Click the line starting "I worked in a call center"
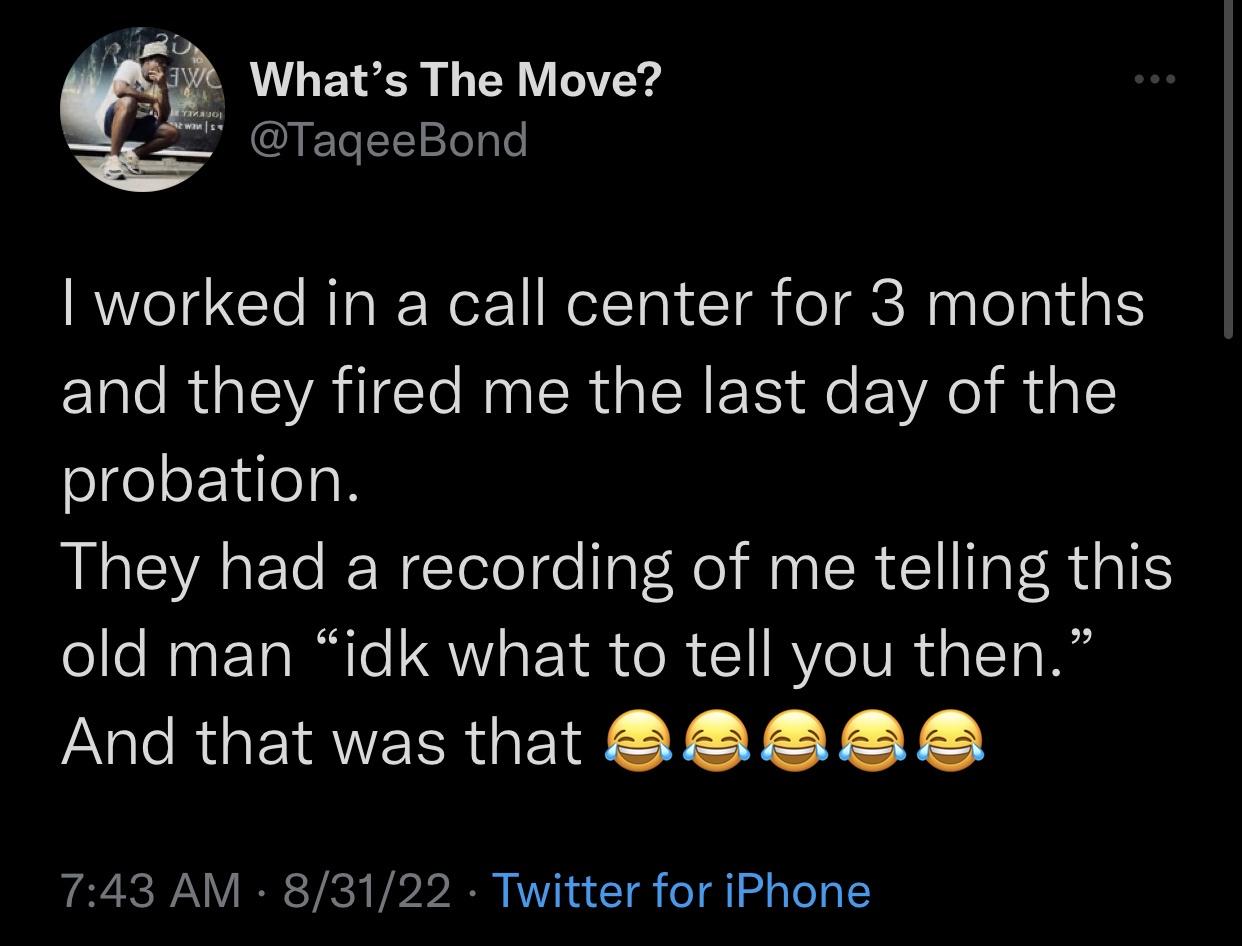1242x946 pixels. click(602, 304)
